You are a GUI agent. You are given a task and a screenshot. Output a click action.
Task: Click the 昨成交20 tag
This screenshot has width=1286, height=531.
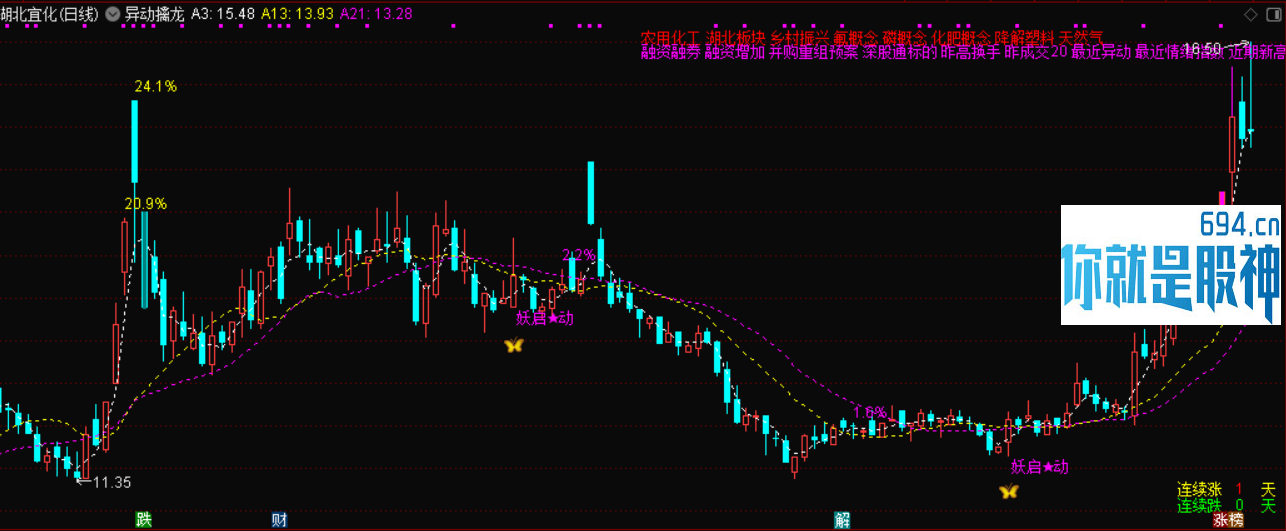click(x=1036, y=53)
